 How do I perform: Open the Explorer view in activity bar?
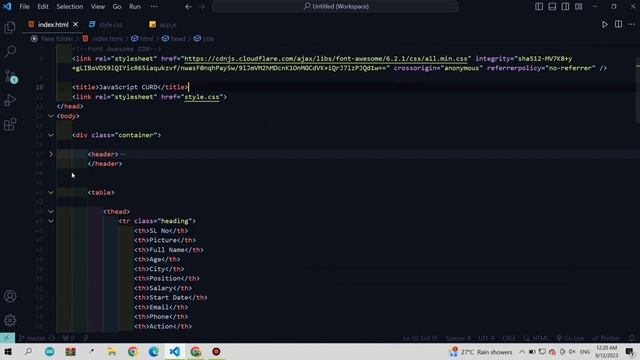coord(10,27)
